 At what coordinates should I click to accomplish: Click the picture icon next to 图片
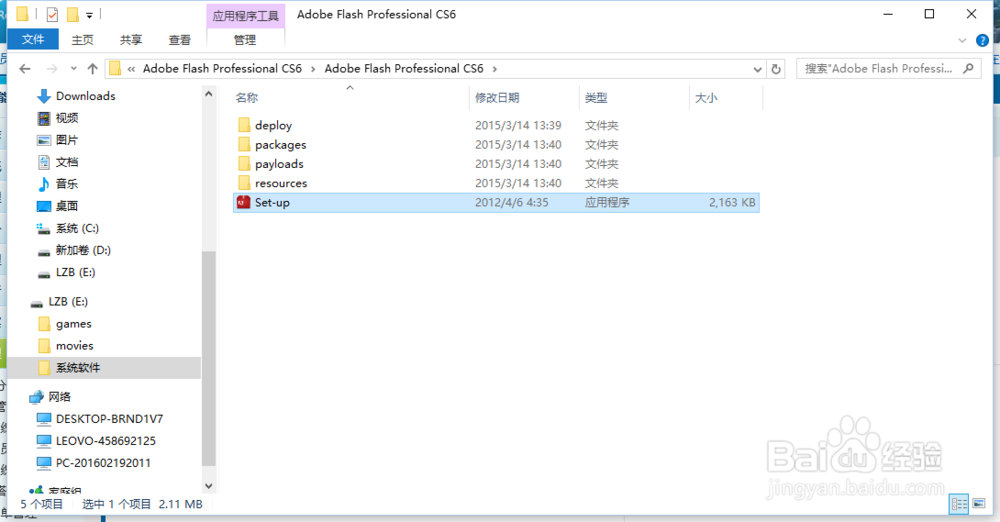[x=43, y=140]
